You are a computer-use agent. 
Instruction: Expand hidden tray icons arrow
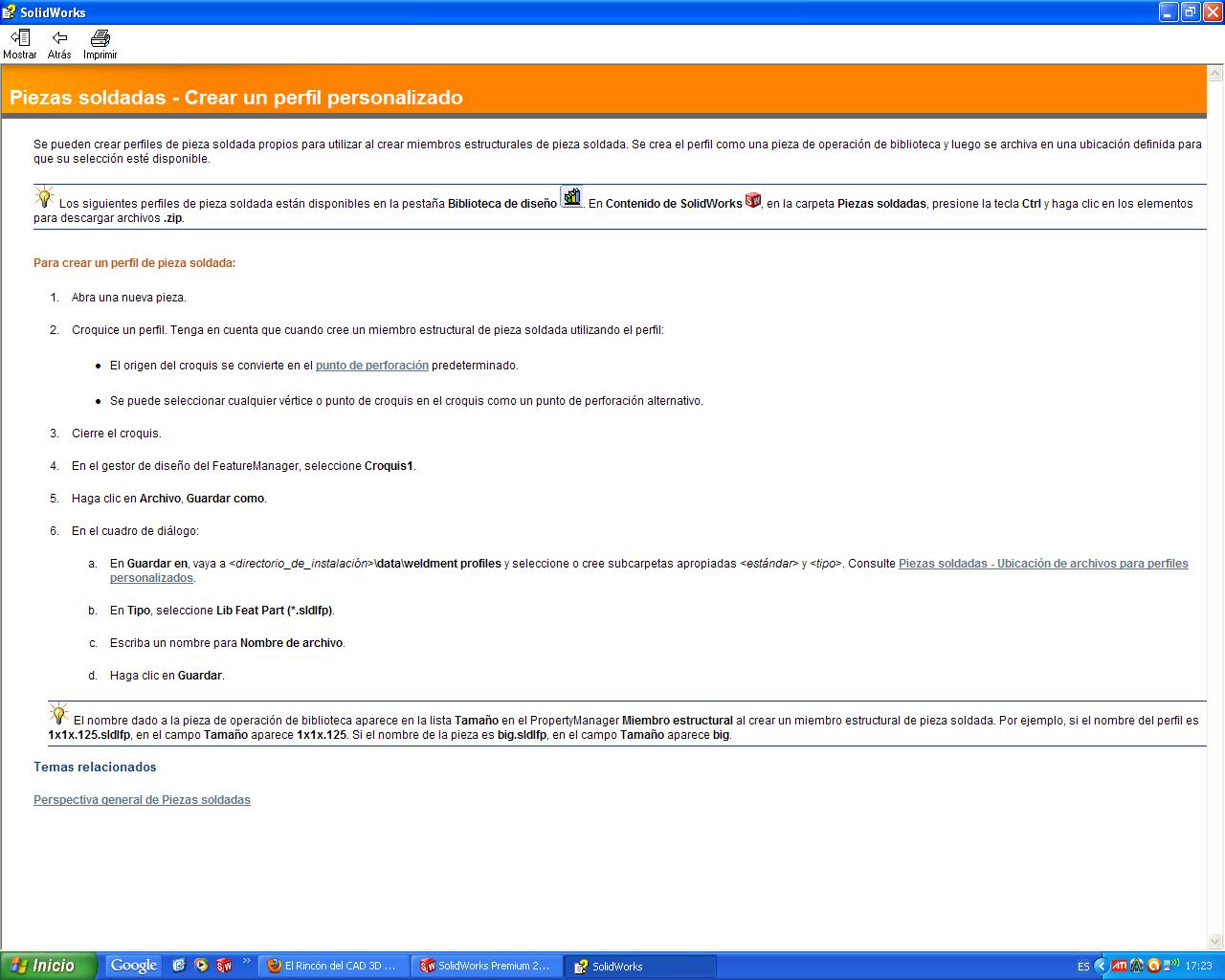click(x=1100, y=967)
